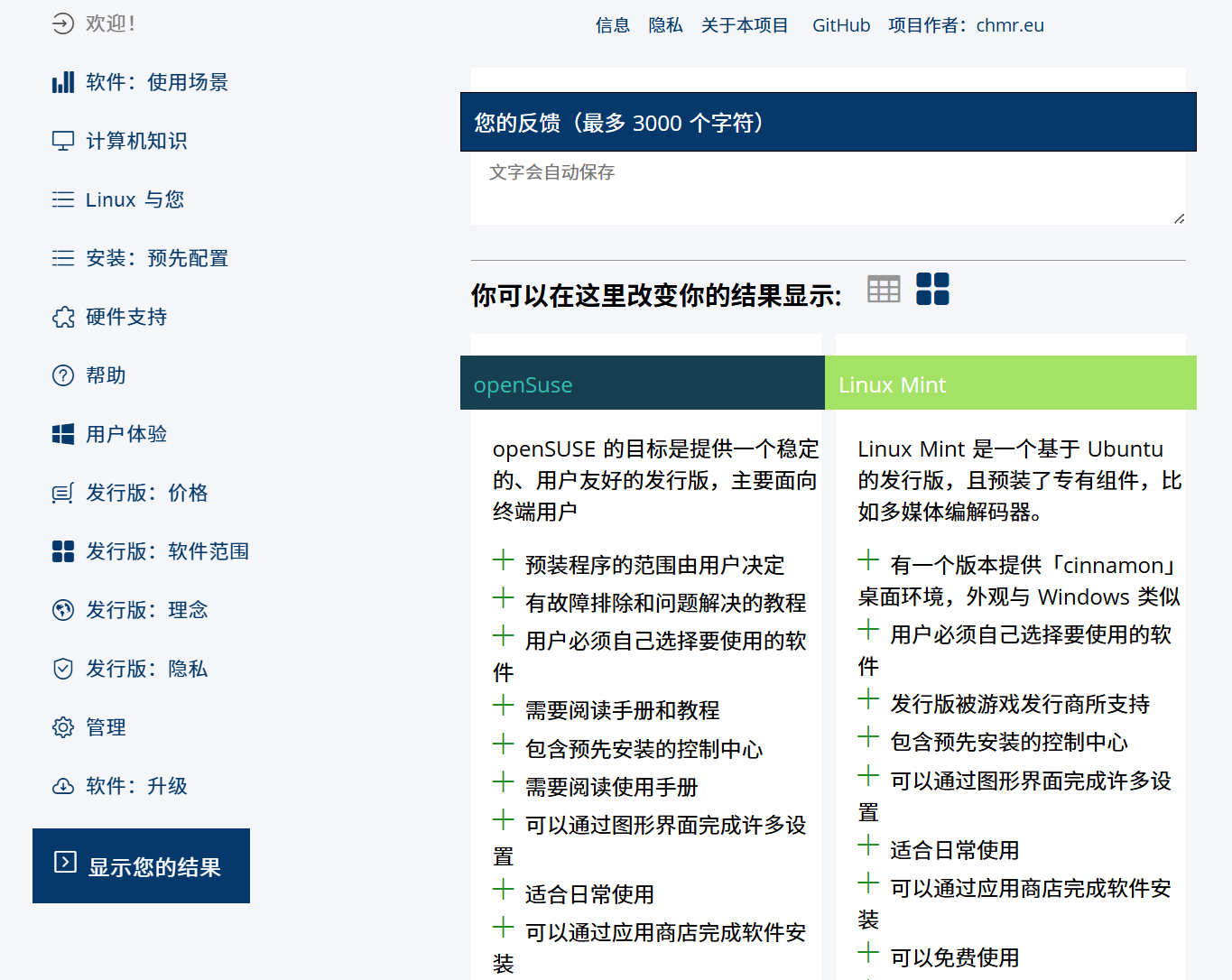
Task: Open the 项目作者：chmr.eu link
Action: 966,25
